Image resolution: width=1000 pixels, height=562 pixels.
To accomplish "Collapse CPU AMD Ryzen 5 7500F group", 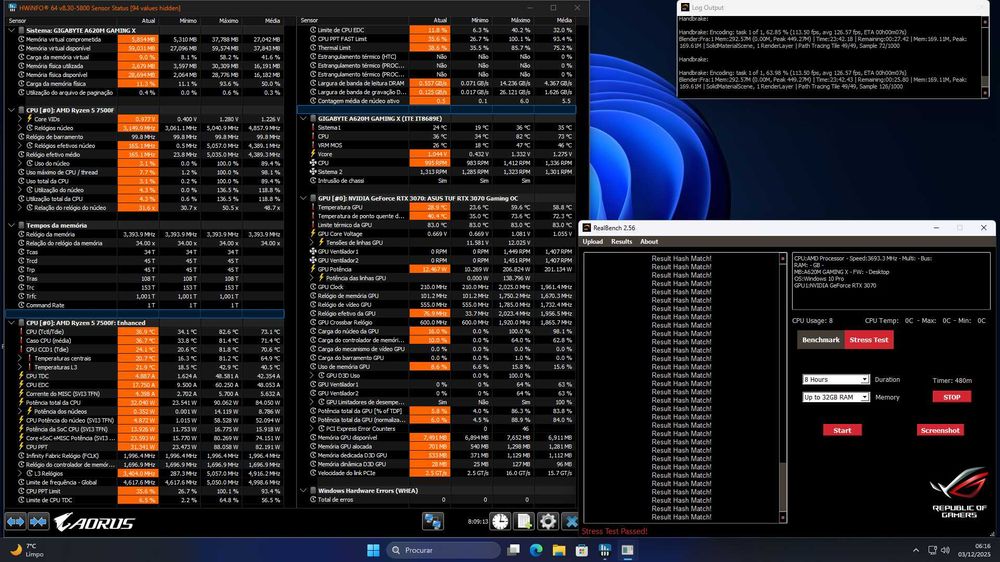I will [11, 110].
